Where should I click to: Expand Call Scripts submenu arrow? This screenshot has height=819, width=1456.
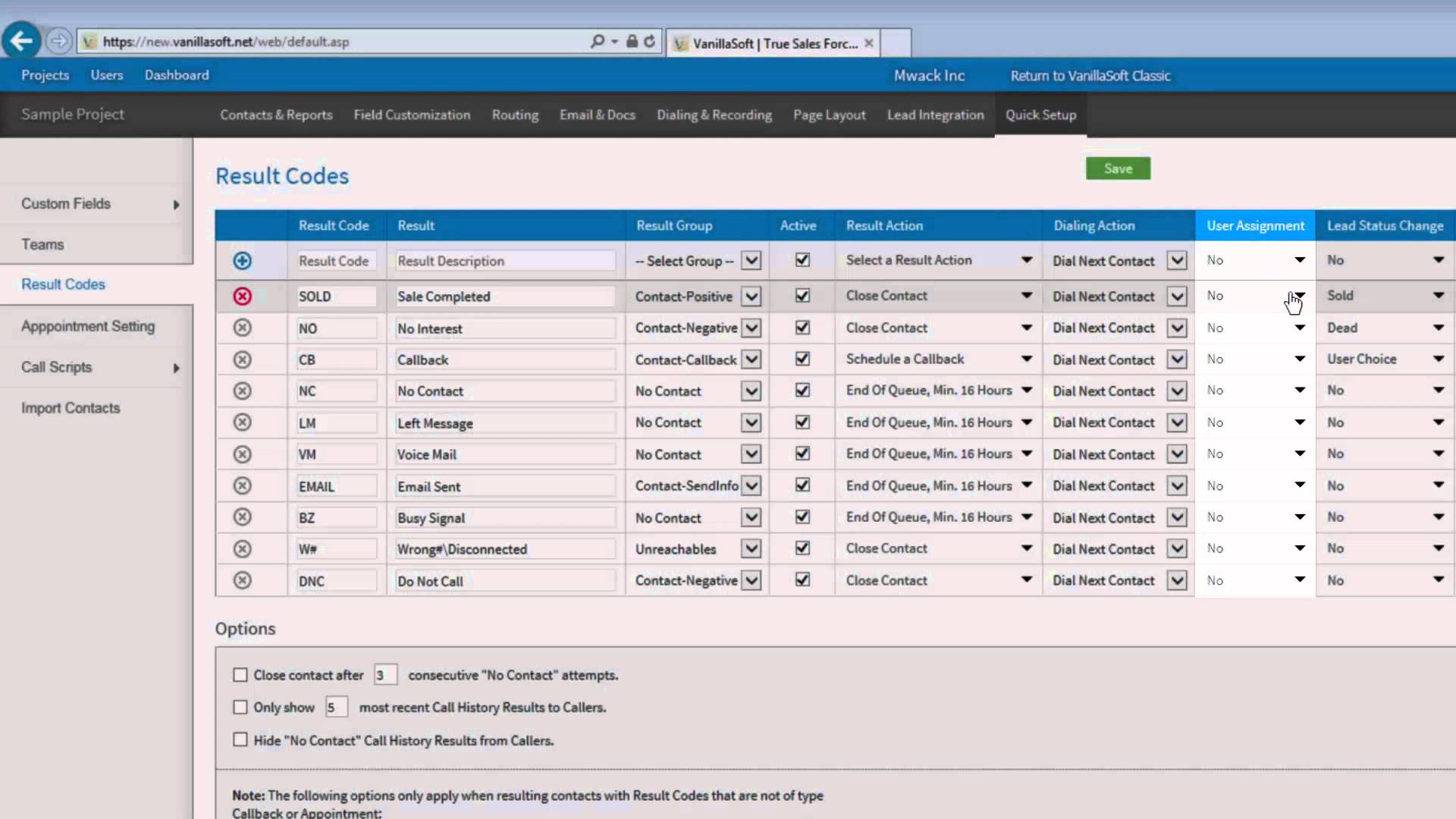pos(176,368)
